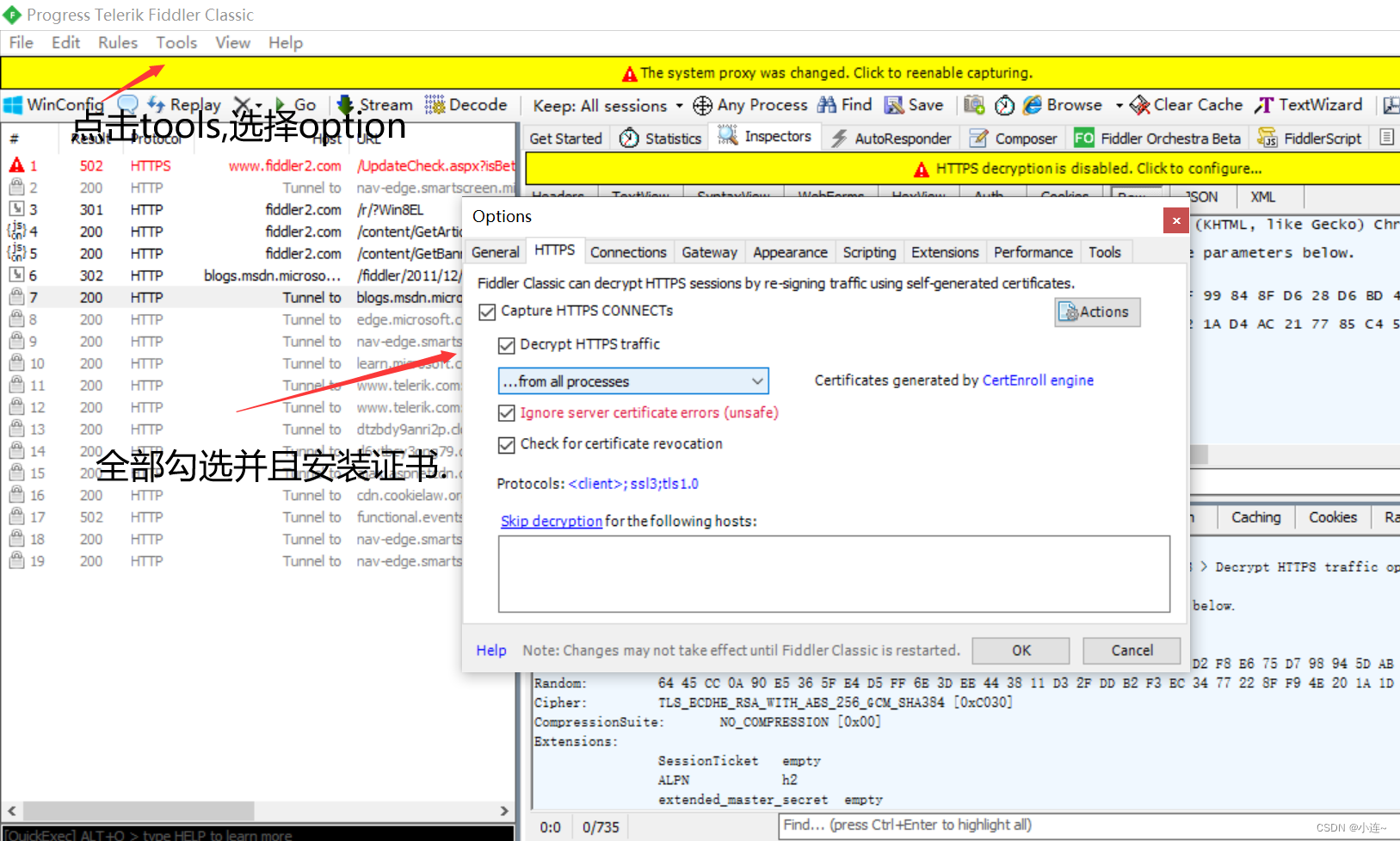Image resolution: width=1400 pixels, height=841 pixels.
Task: Open the AutoResponder tab
Action: (x=891, y=138)
